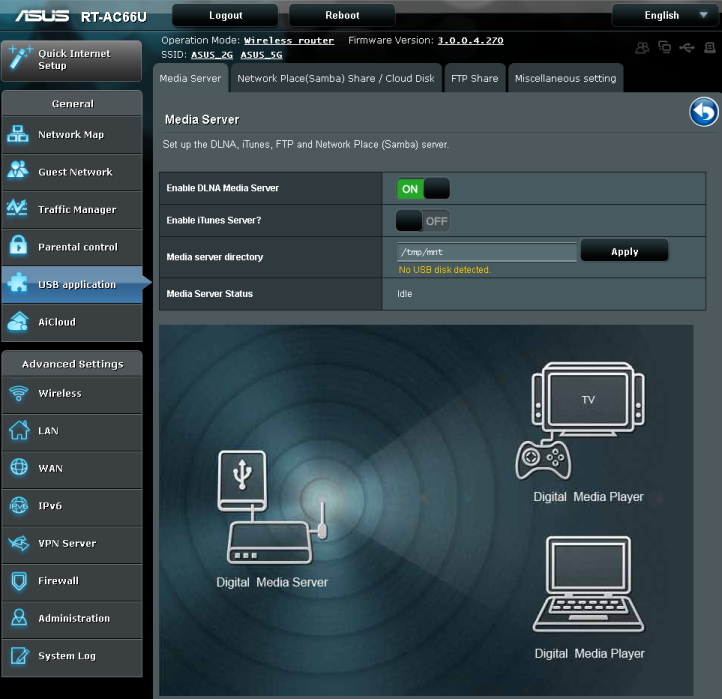Image resolution: width=722 pixels, height=699 pixels.
Task: Click the General section header
Action: (72, 104)
